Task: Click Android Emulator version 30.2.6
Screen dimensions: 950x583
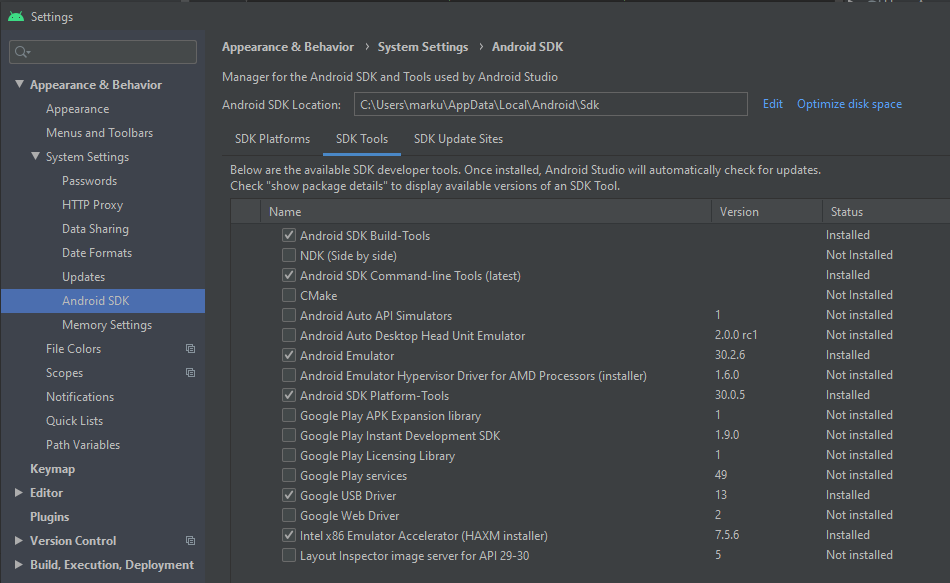Action: tap(729, 355)
